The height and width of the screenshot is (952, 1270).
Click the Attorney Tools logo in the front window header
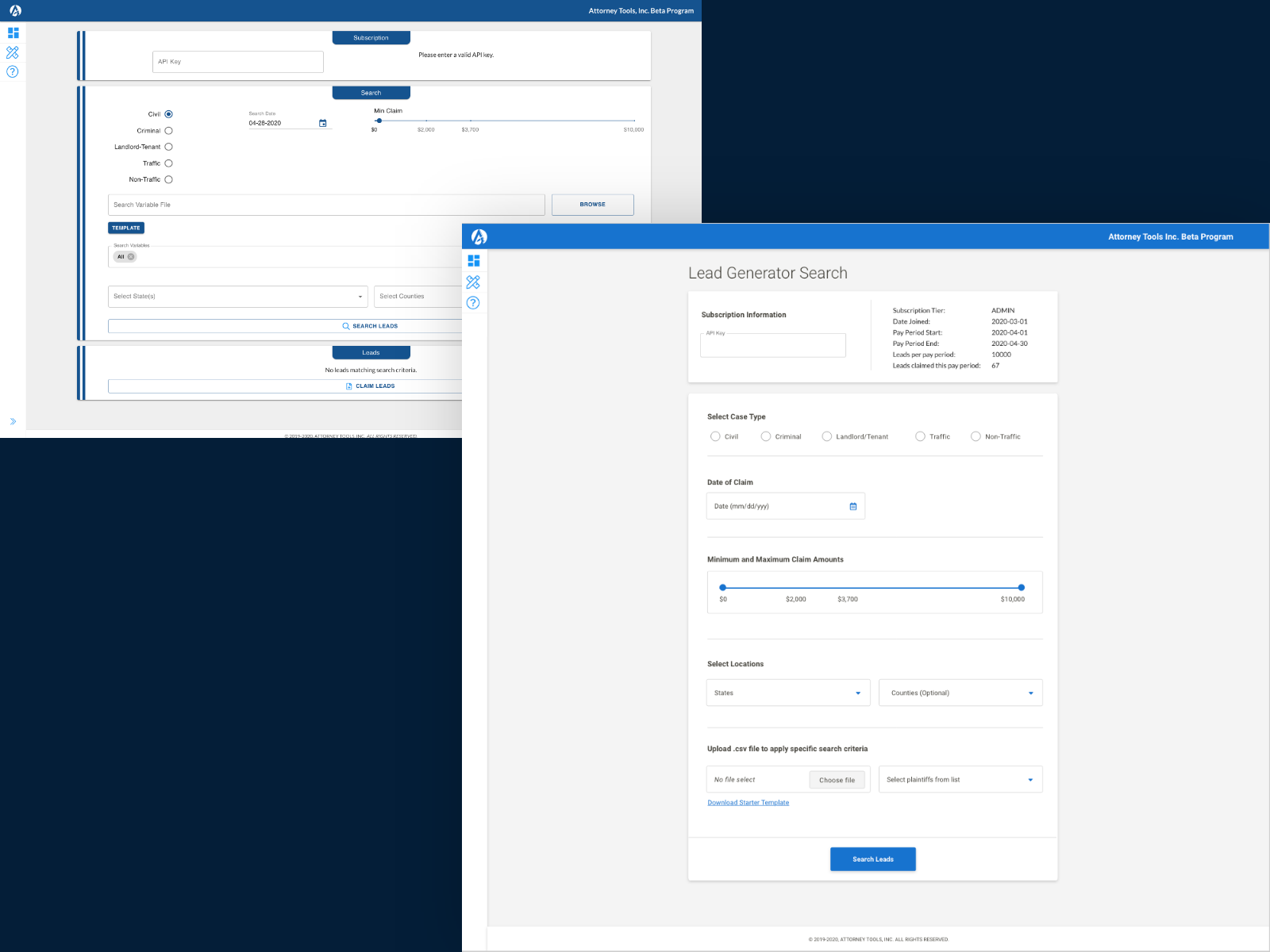click(479, 236)
